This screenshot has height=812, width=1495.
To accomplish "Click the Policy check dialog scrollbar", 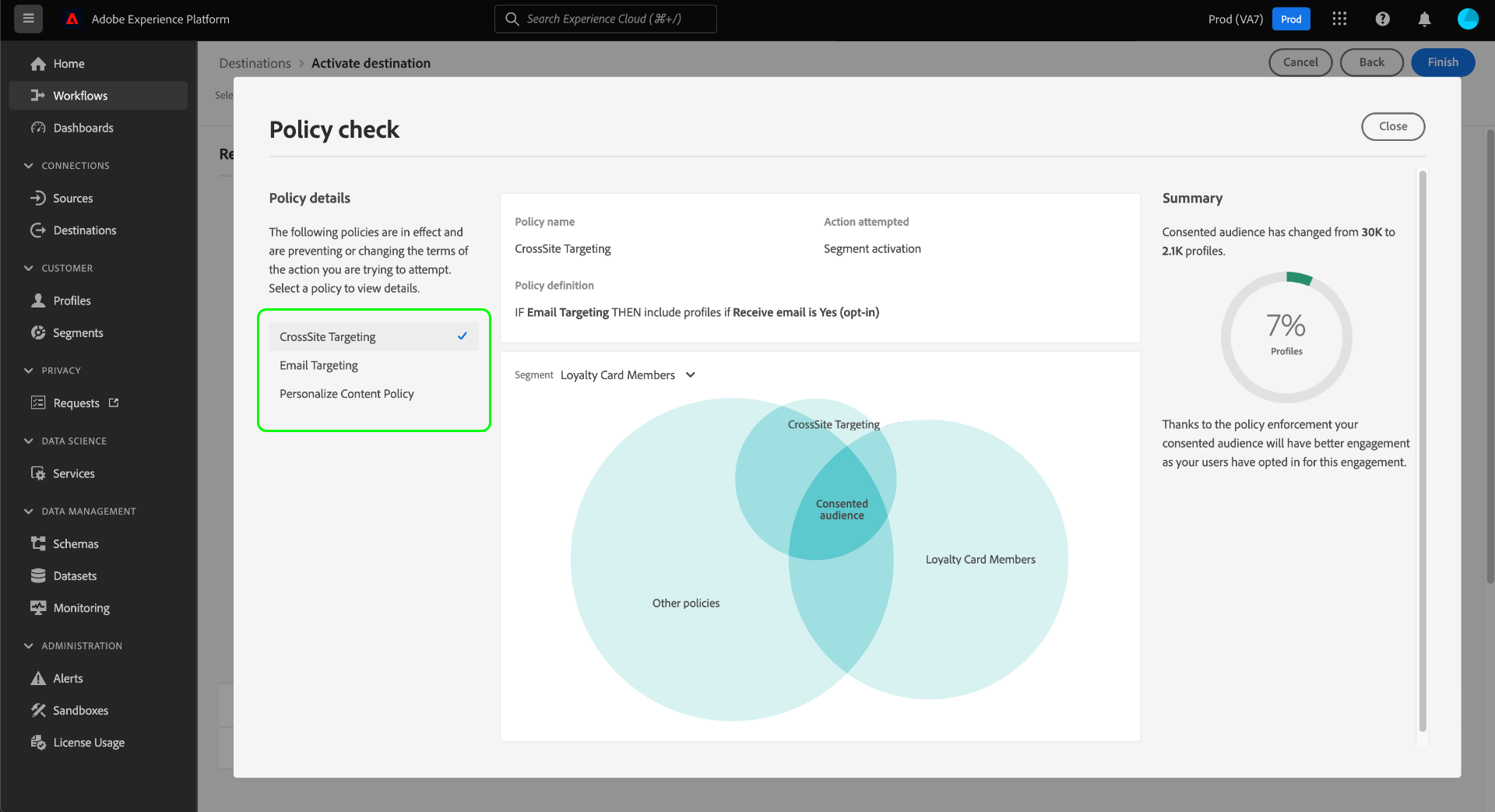I will point(1423,451).
